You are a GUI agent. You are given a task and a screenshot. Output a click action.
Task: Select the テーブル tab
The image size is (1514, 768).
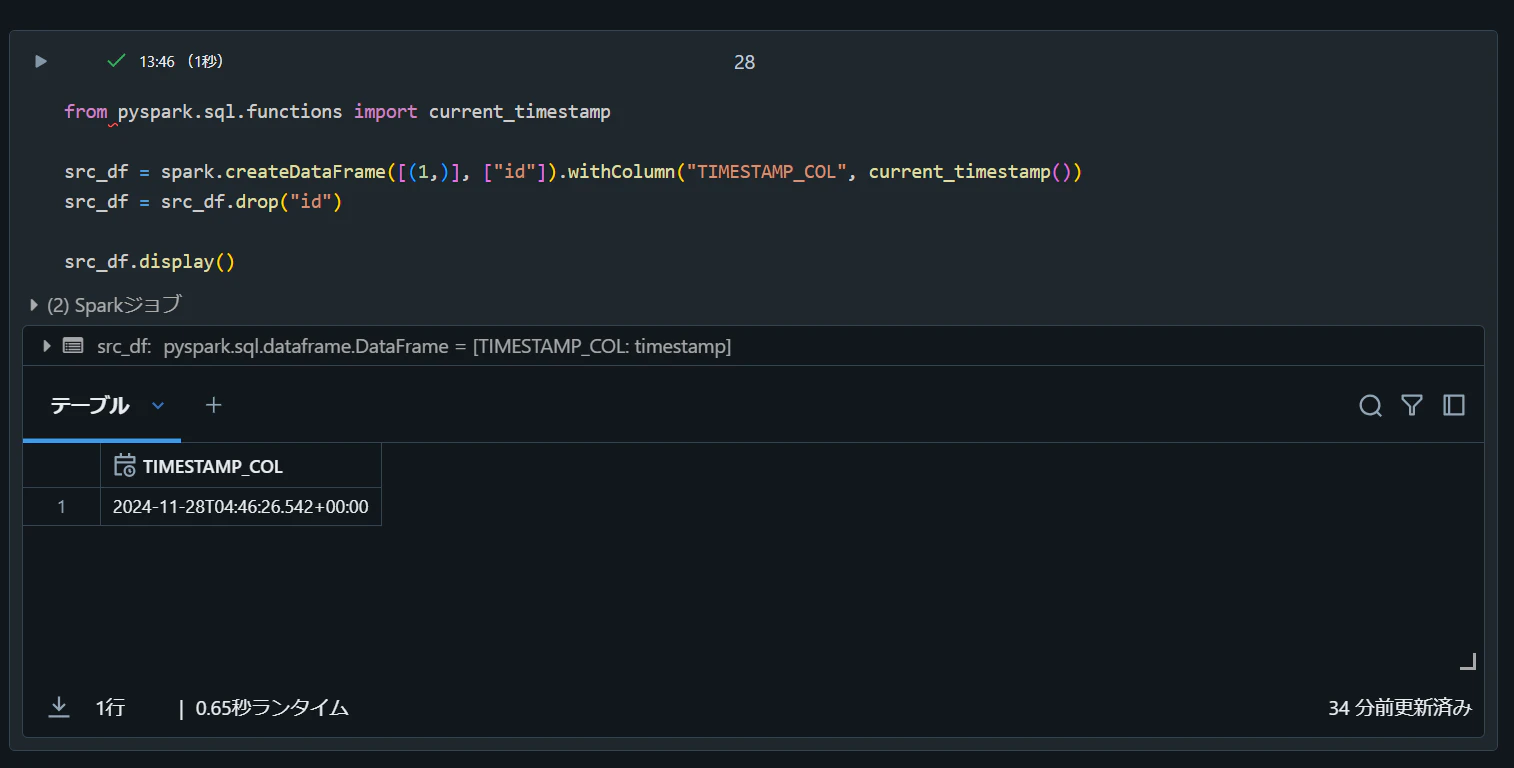click(90, 405)
